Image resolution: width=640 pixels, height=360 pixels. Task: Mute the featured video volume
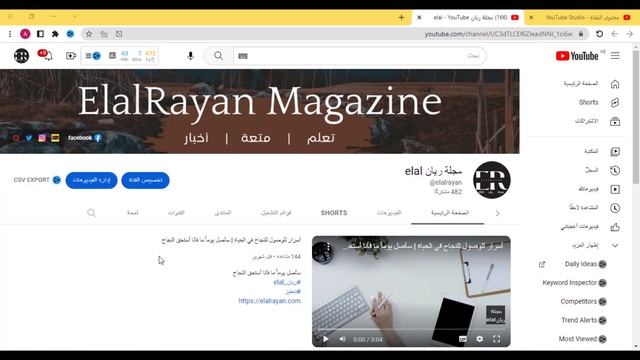342,339
